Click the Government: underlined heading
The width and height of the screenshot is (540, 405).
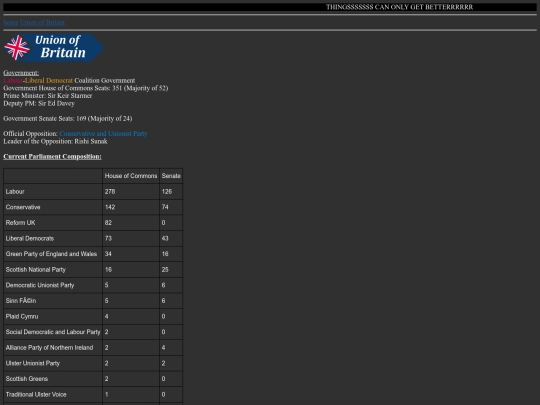pyautogui.click(x=21, y=73)
